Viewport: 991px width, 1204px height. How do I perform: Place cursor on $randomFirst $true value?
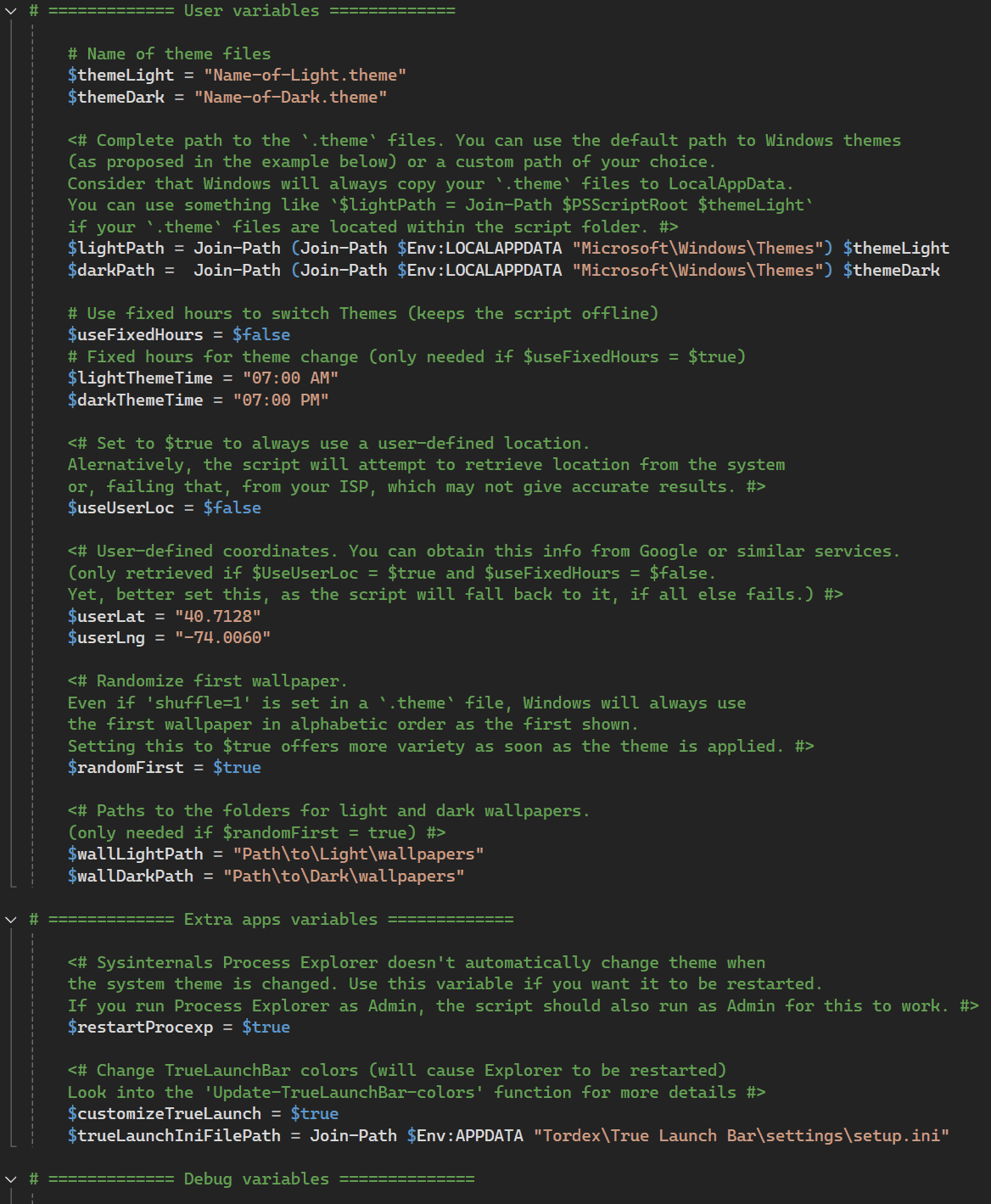237,768
